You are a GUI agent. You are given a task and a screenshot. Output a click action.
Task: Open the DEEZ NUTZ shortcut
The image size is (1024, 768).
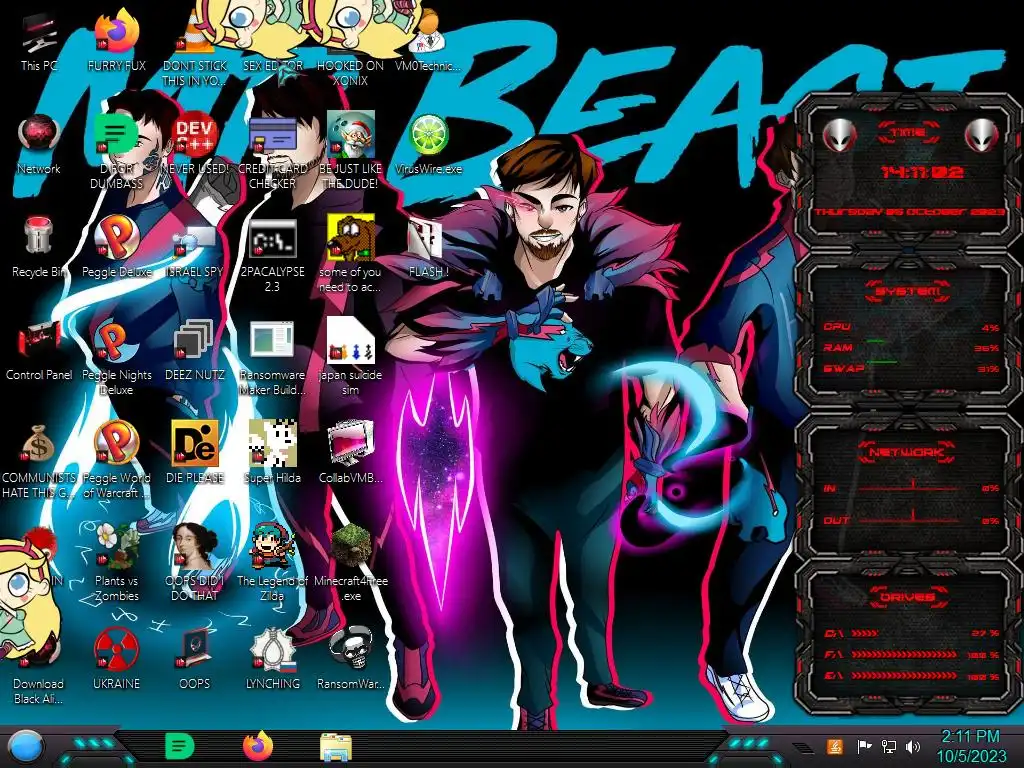195,351
